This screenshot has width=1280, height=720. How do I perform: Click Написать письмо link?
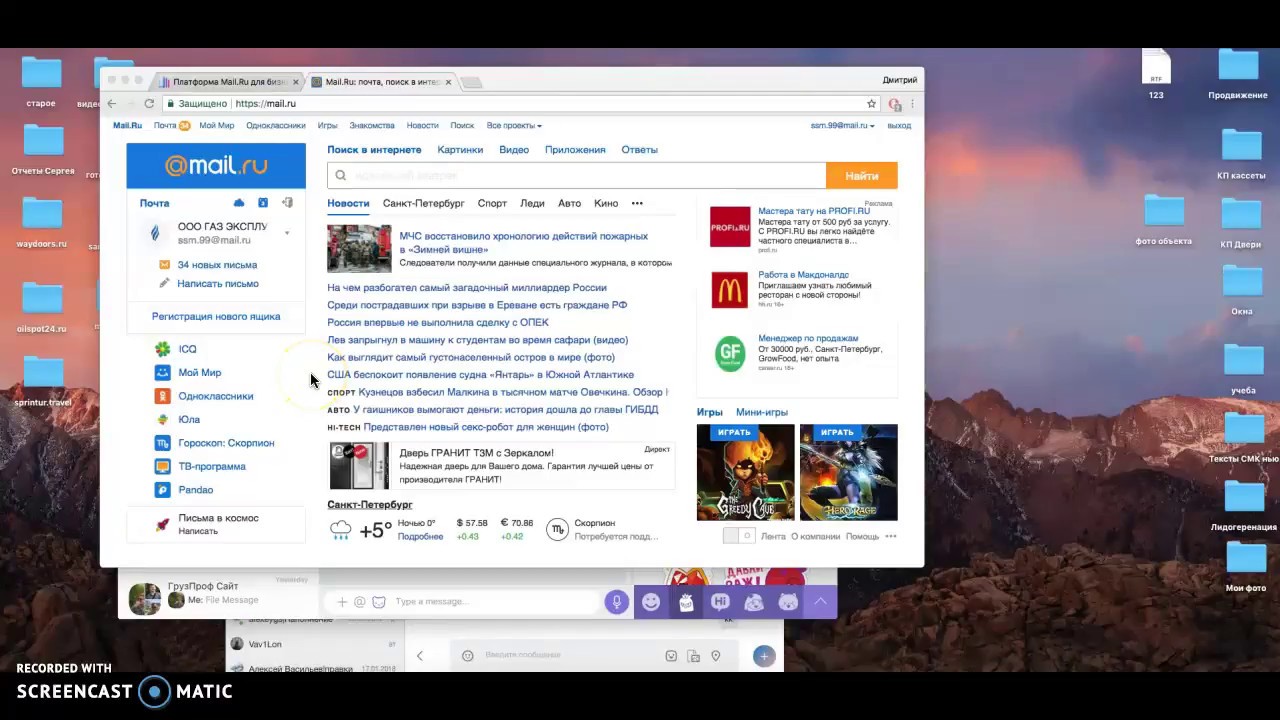click(218, 284)
